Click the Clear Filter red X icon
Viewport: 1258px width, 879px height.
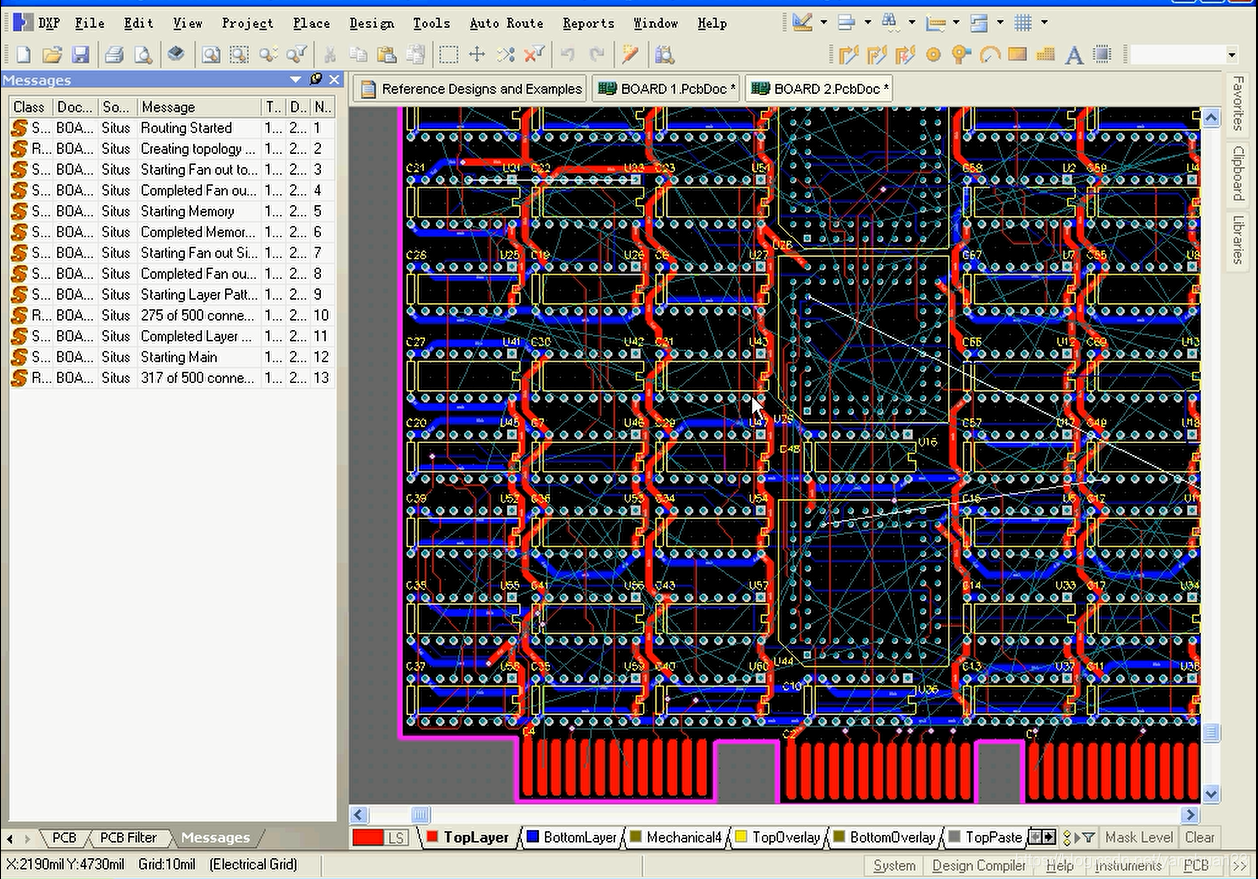(535, 55)
